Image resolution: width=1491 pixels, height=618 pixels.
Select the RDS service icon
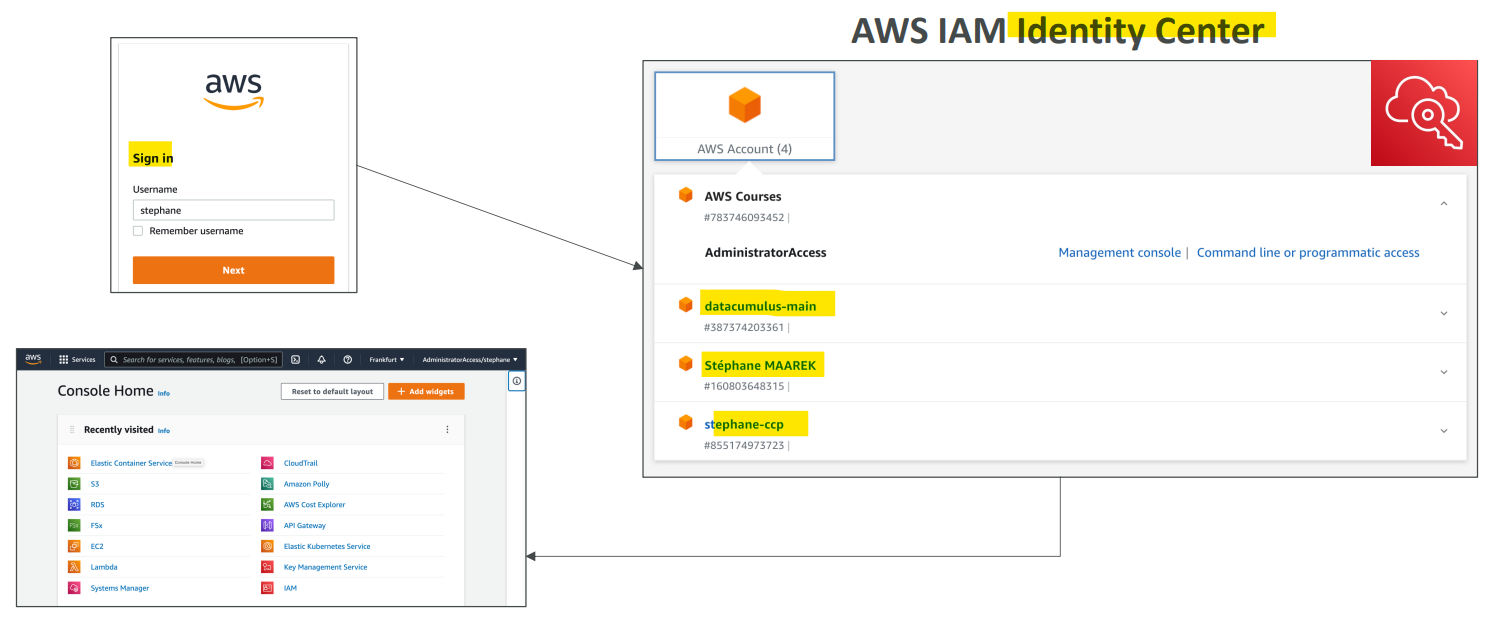point(74,505)
